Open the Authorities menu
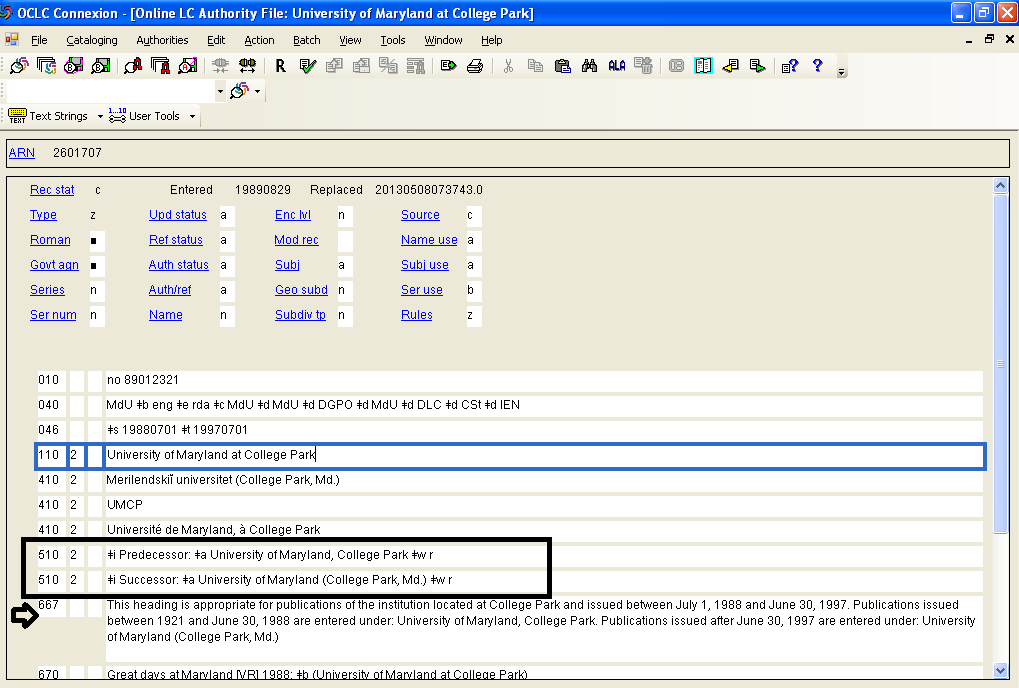 click(162, 40)
